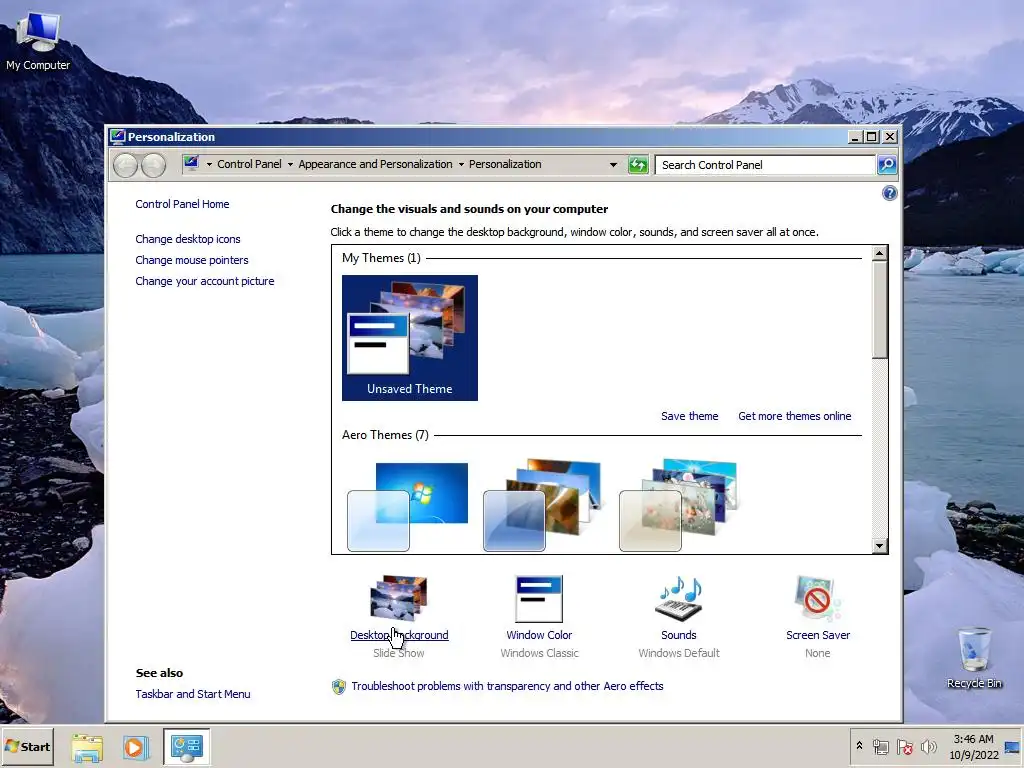
Task: Open Change mouse pointers link
Action: (x=191, y=260)
